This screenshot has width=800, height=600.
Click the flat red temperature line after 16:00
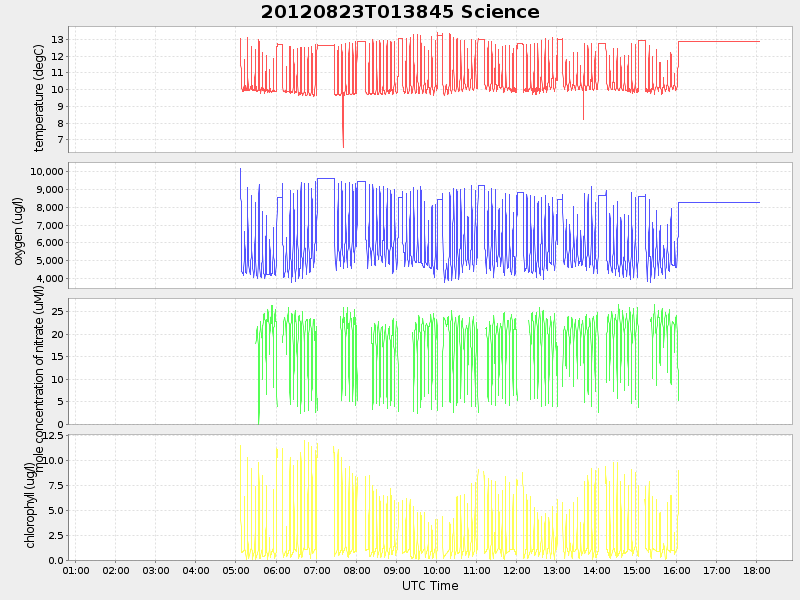point(719,42)
